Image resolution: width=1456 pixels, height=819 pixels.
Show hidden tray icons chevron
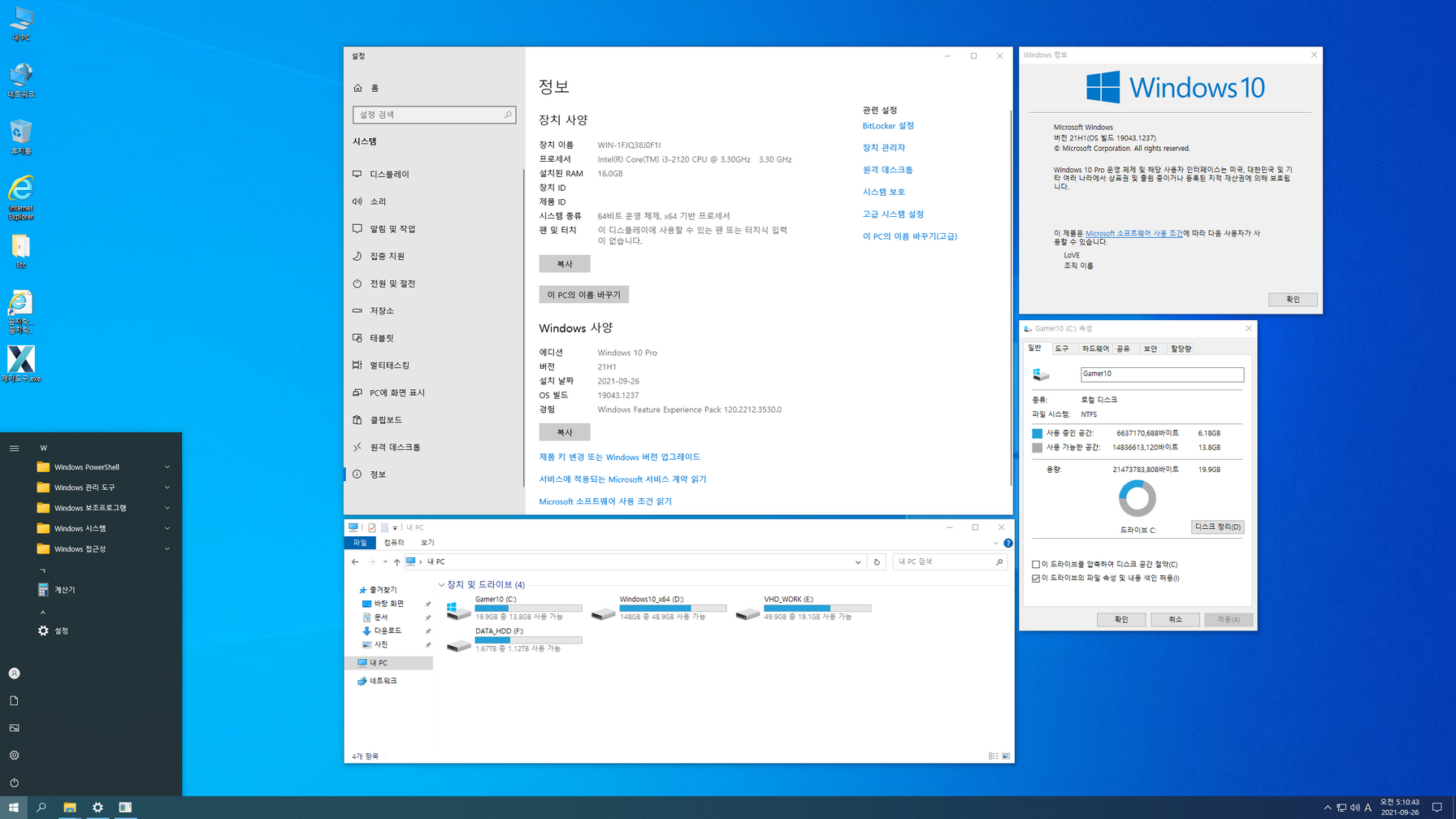1328,807
